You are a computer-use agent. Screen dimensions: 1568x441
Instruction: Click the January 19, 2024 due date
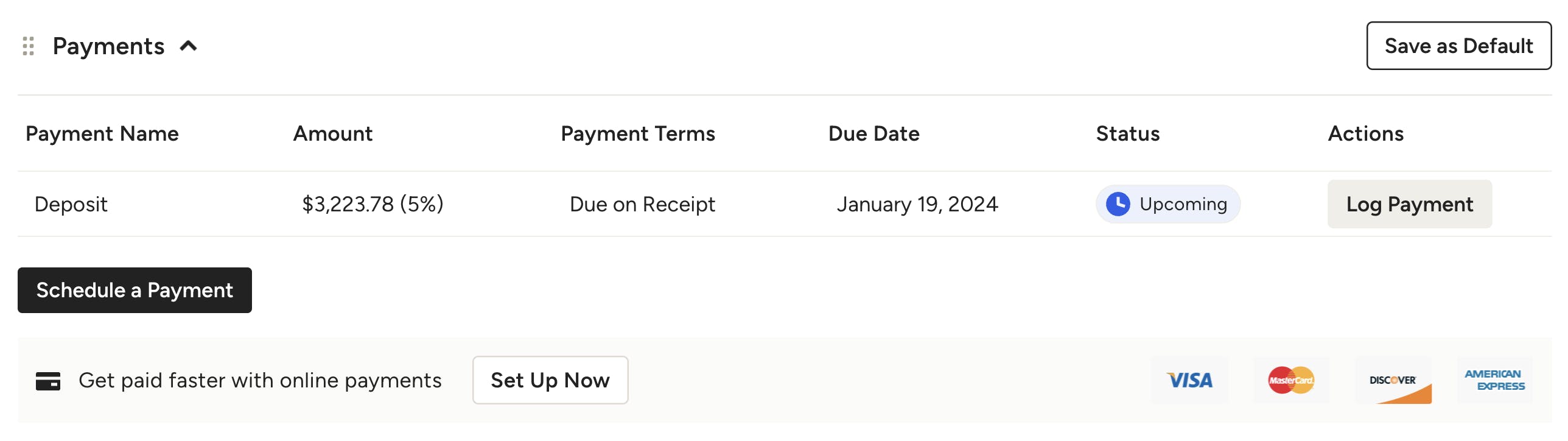(917, 204)
